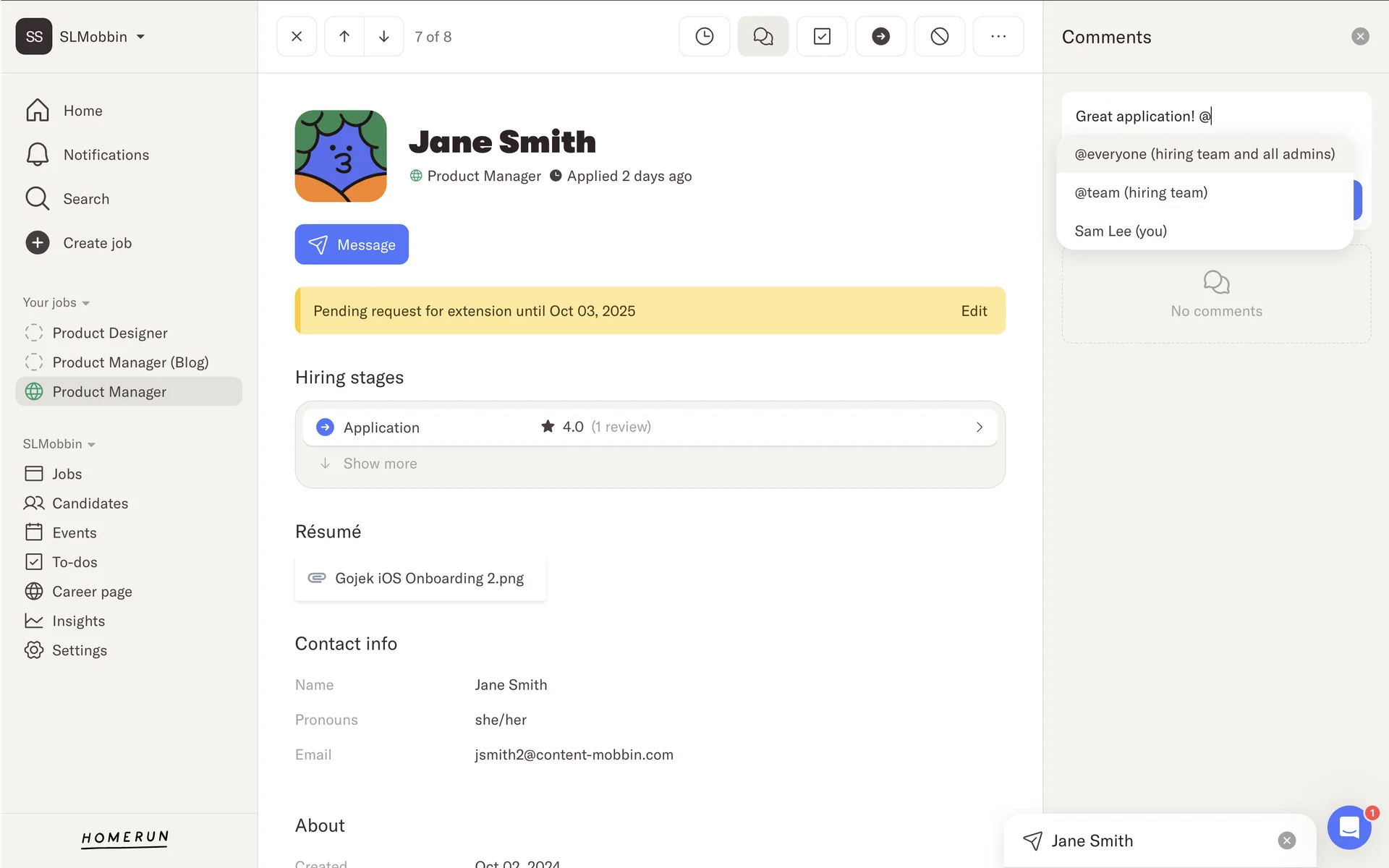Go to previous candidate with up arrow

point(344,36)
